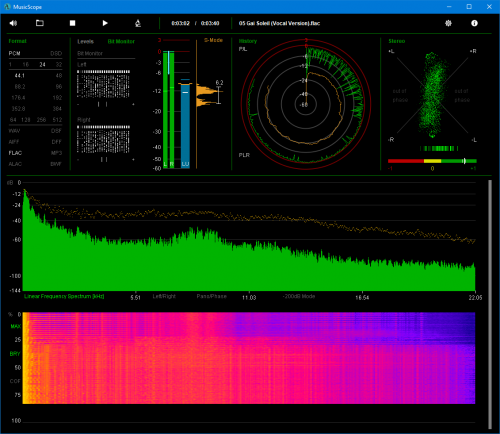Click the MusicScope app icon in title bar
The width and height of the screenshot is (500, 434).
click(x=7, y=7)
